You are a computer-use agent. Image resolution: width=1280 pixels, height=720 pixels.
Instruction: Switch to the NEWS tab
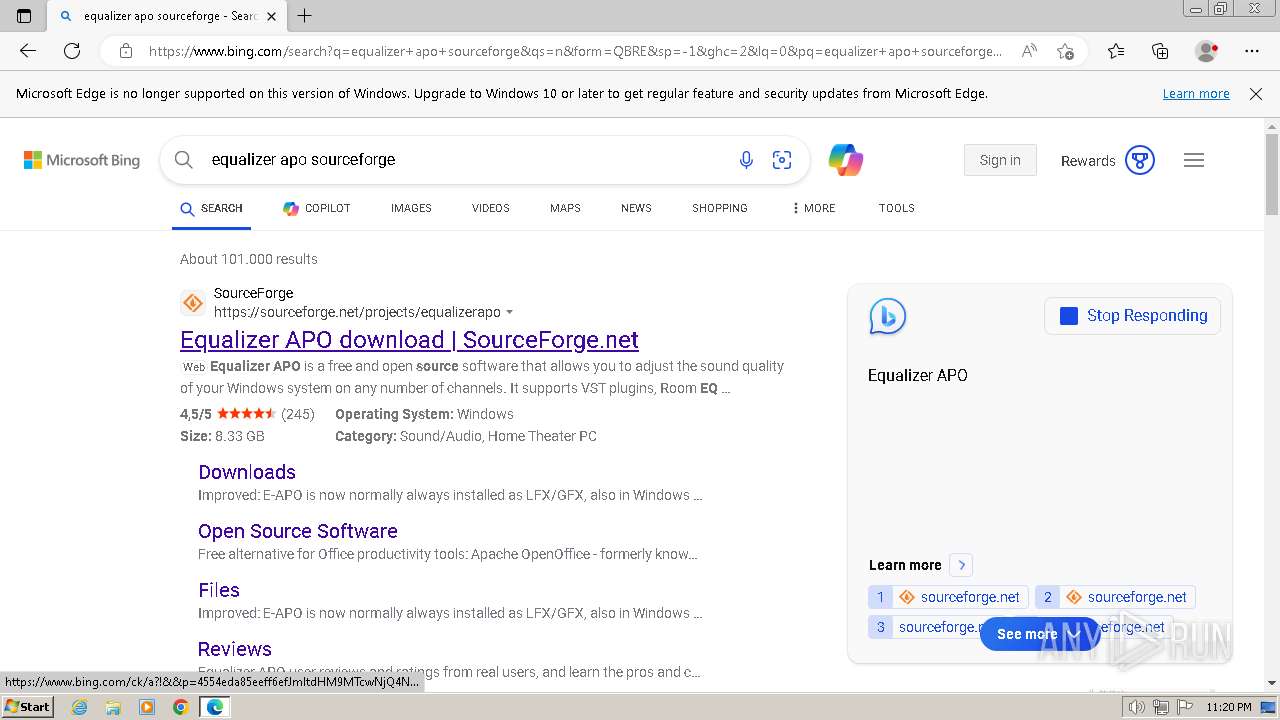636,208
